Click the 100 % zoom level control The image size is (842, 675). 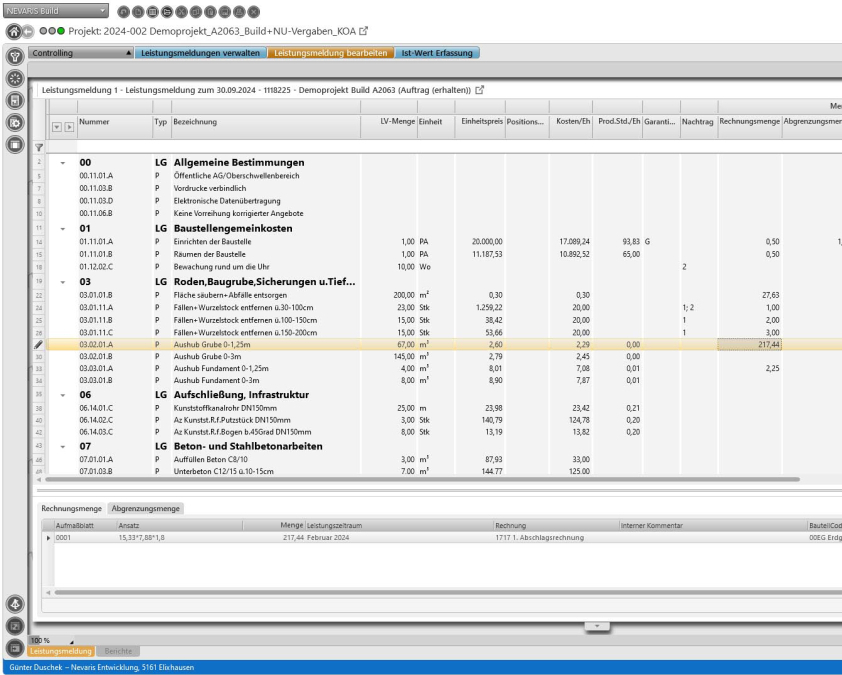[x=40, y=639]
